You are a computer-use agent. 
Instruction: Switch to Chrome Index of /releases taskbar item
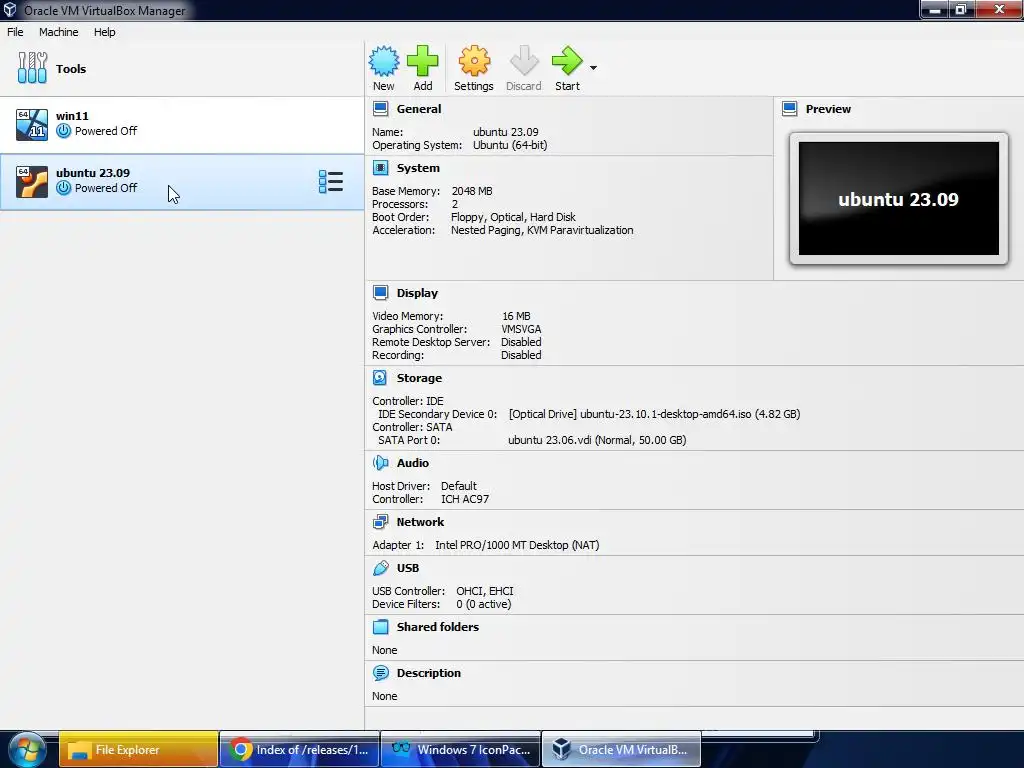299,749
